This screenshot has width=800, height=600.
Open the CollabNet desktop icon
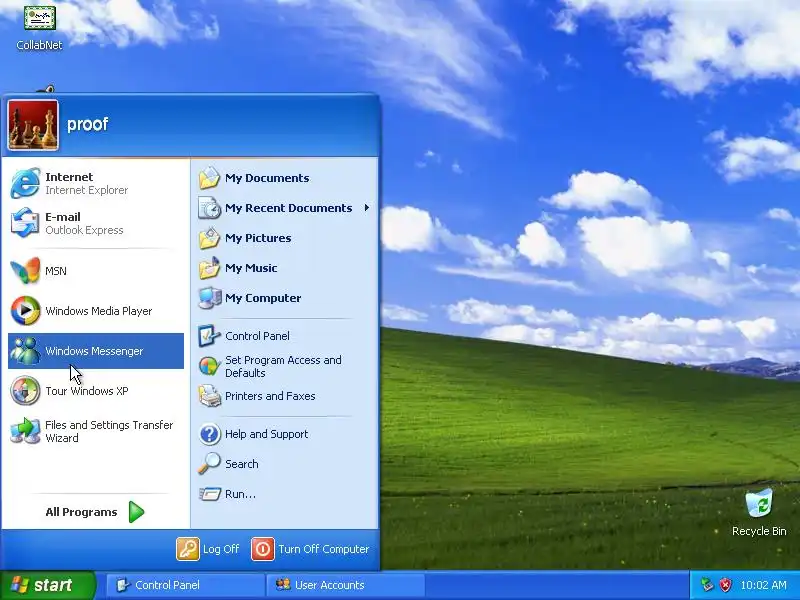[39, 27]
